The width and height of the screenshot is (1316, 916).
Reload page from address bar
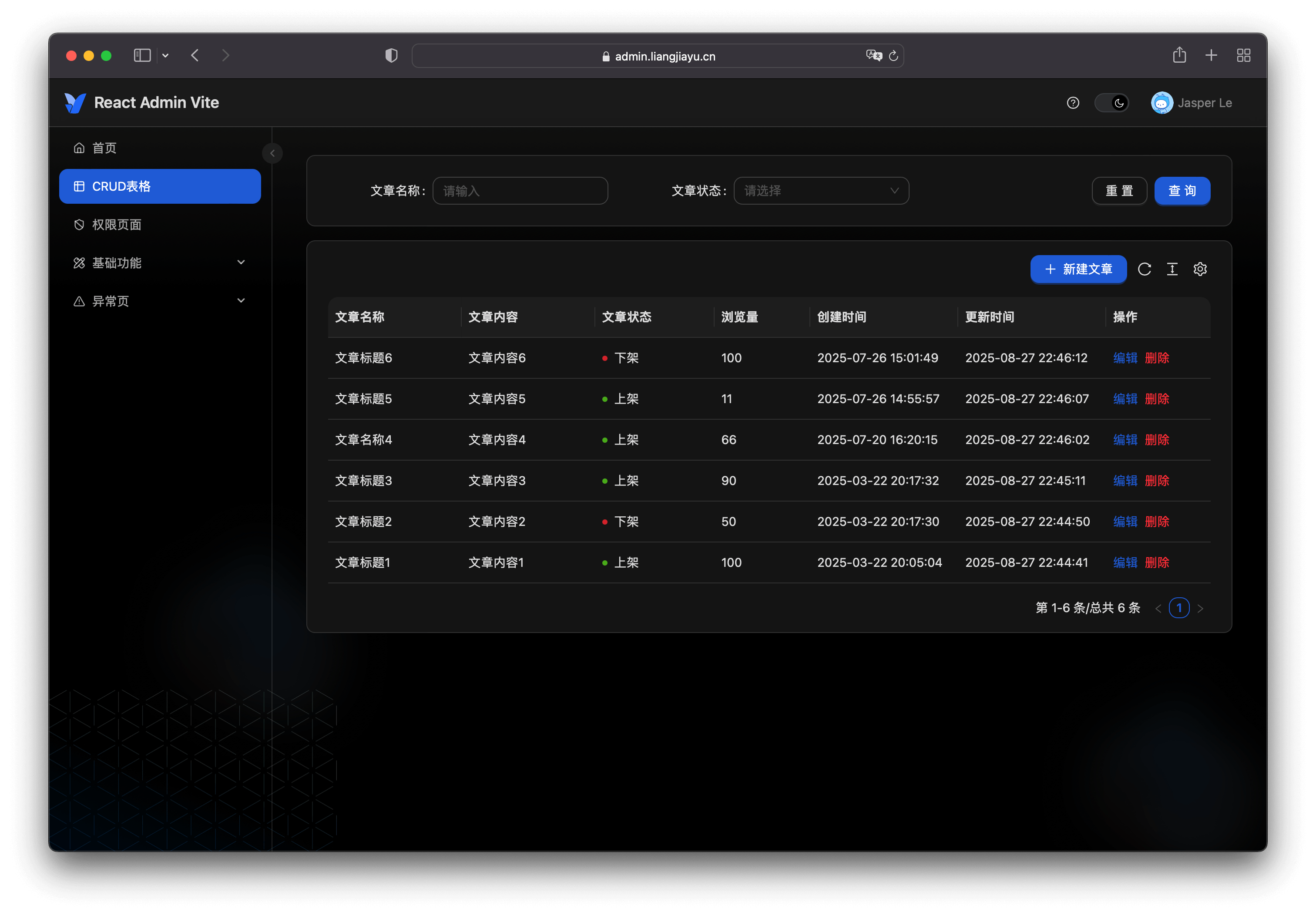(x=893, y=56)
